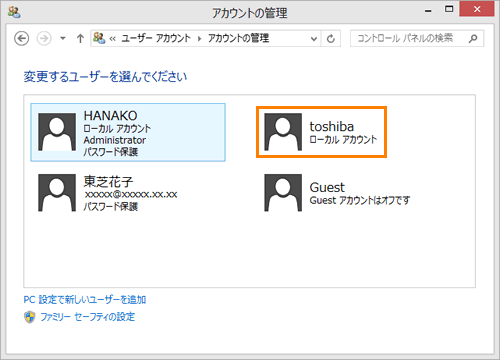
Task: Click Guest アカウントはオフです text
Action: pos(360,200)
